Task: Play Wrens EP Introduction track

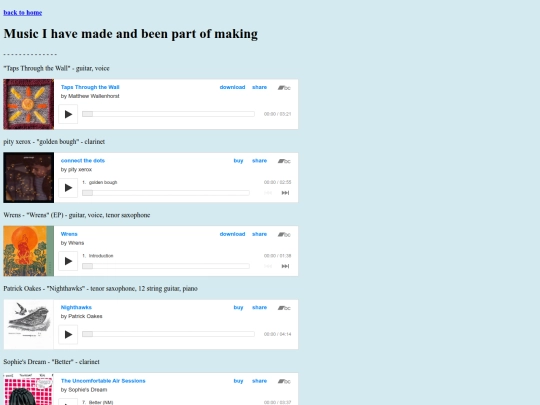Action: [x=68, y=261]
